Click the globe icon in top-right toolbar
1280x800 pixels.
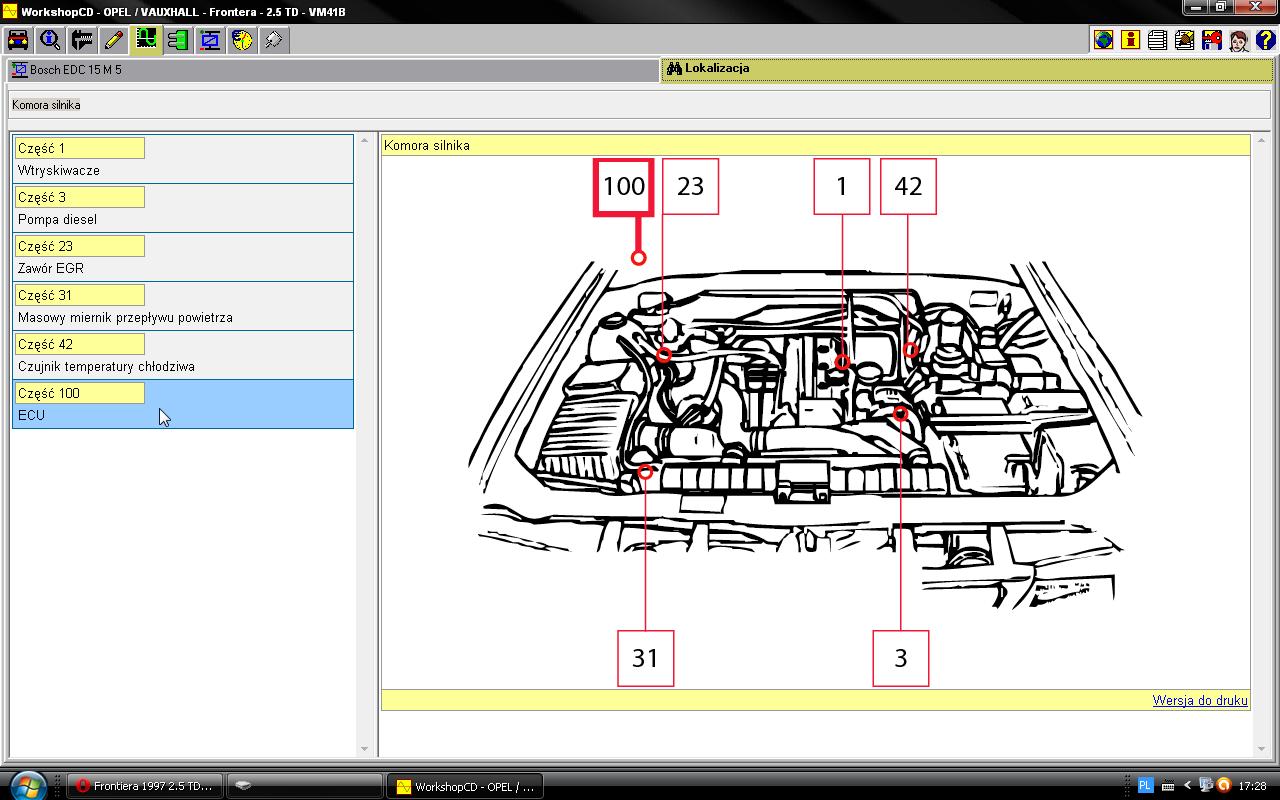click(1104, 40)
